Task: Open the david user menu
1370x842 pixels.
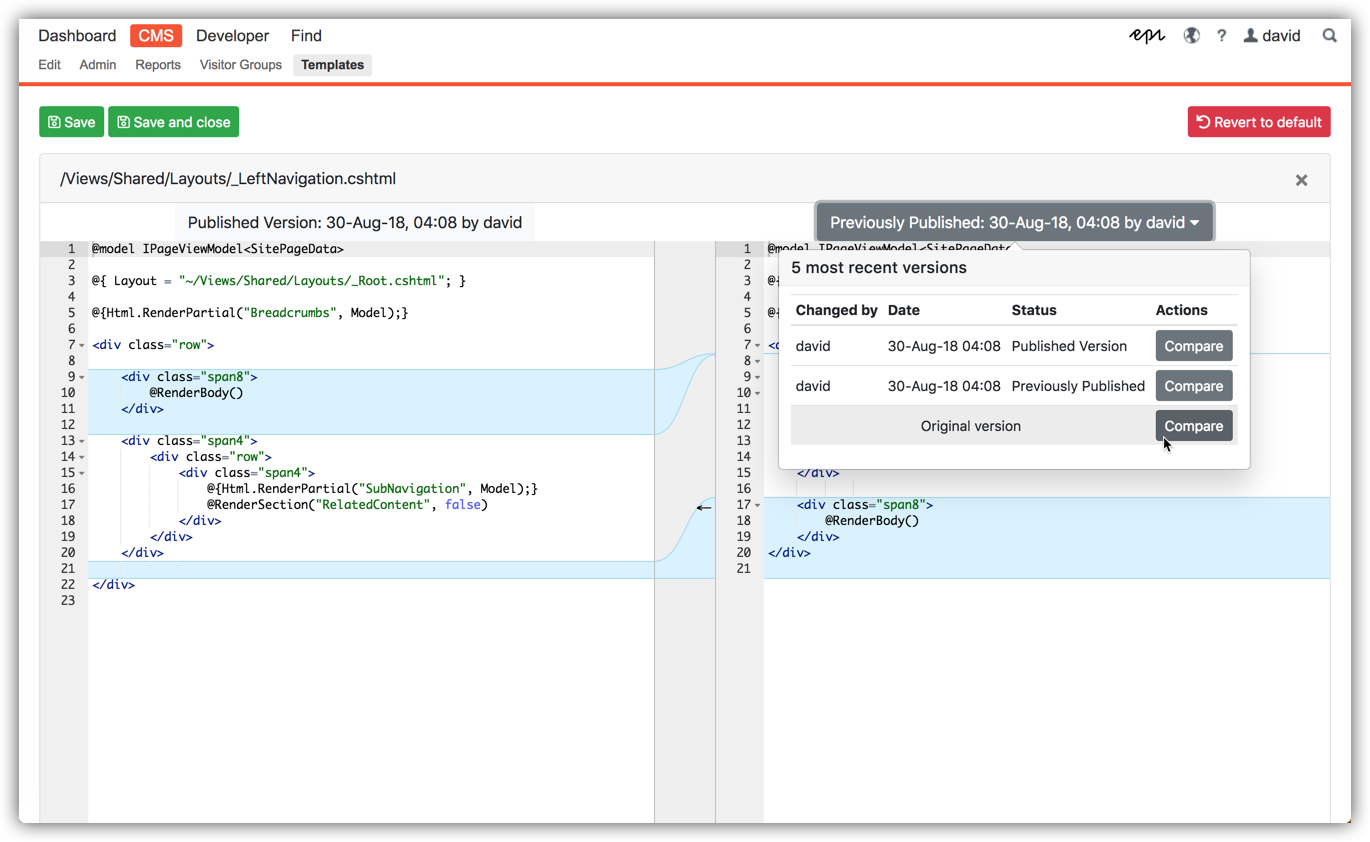Action: point(1272,36)
